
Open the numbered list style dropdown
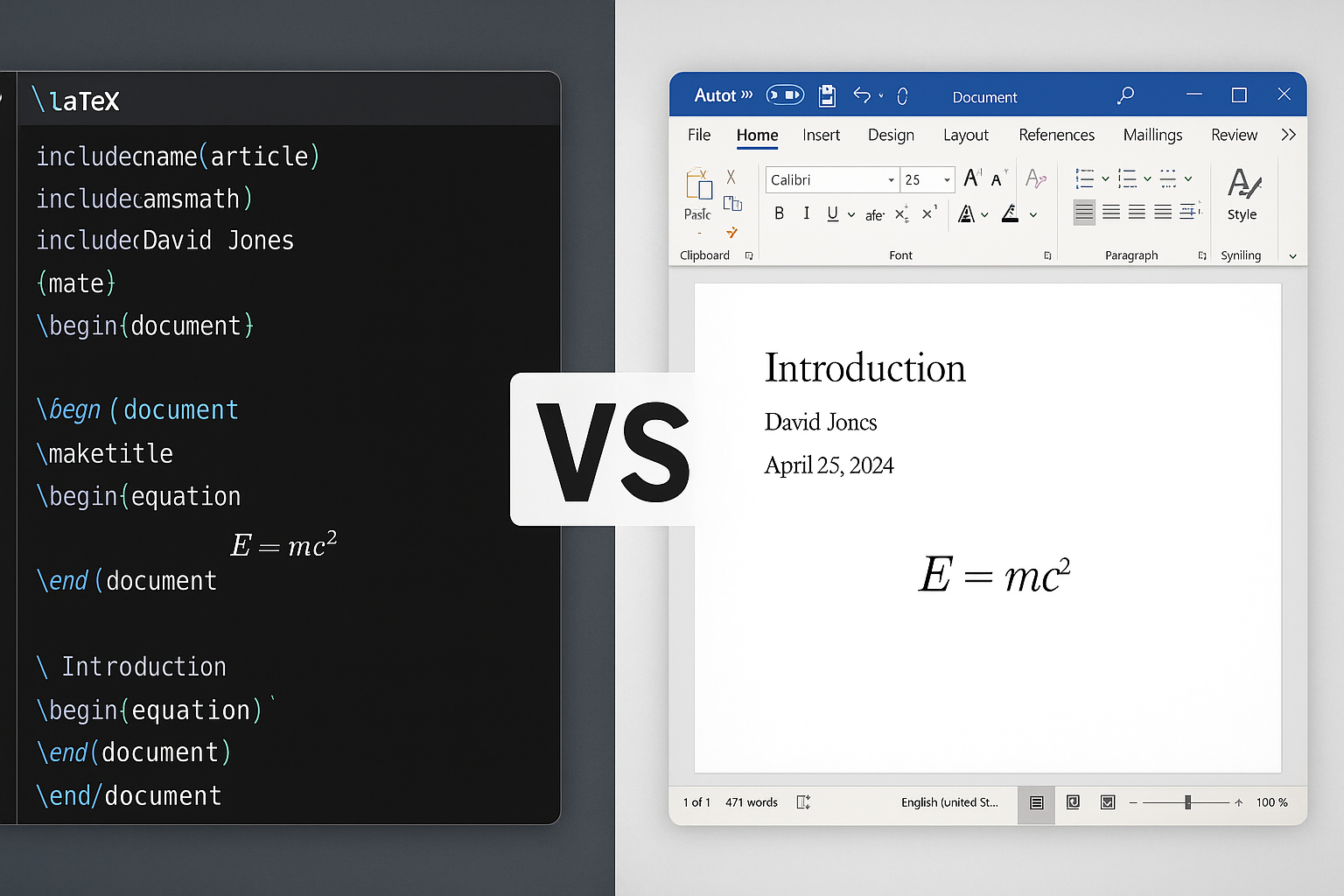1147,178
